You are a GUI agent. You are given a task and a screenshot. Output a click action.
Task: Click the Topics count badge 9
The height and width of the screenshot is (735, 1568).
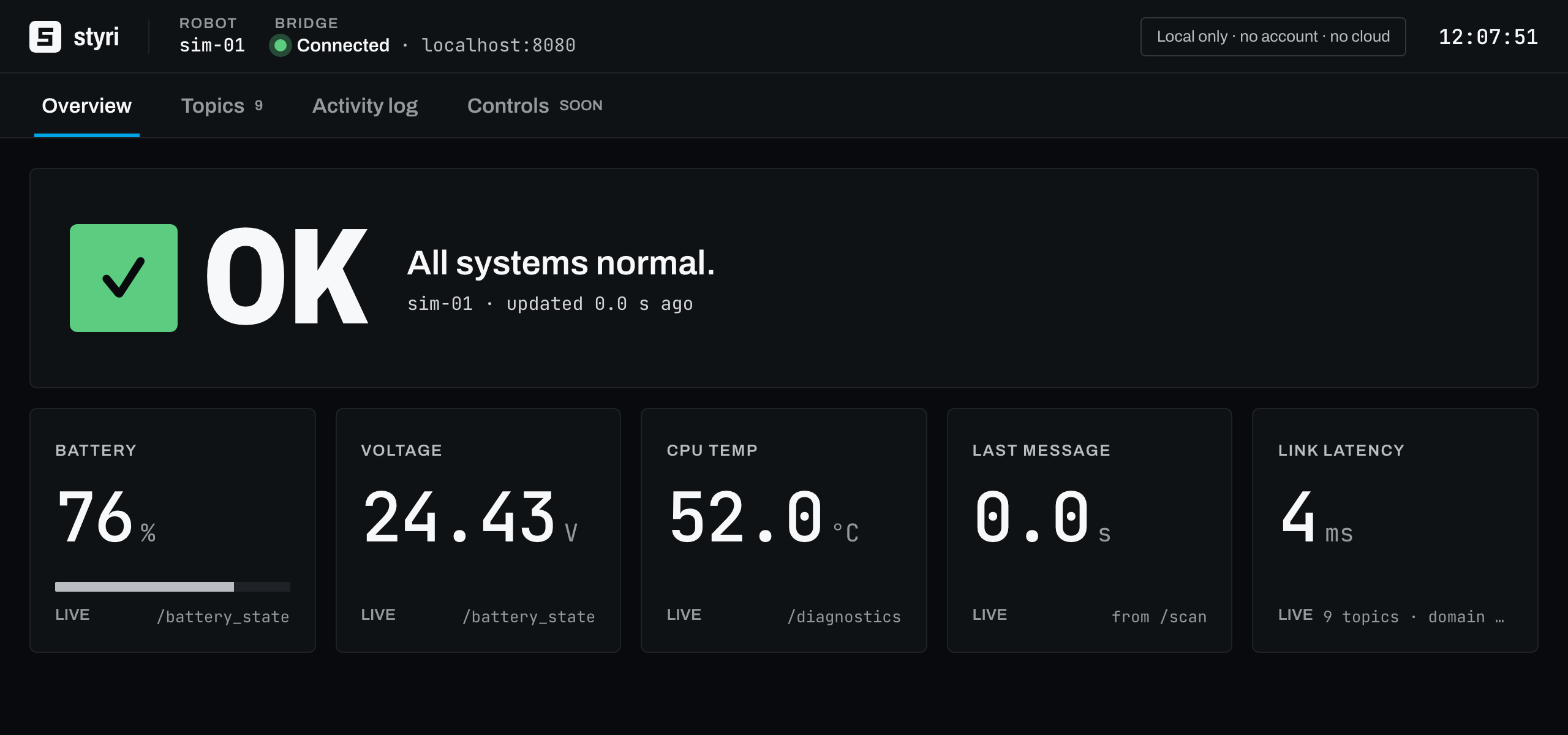258,105
